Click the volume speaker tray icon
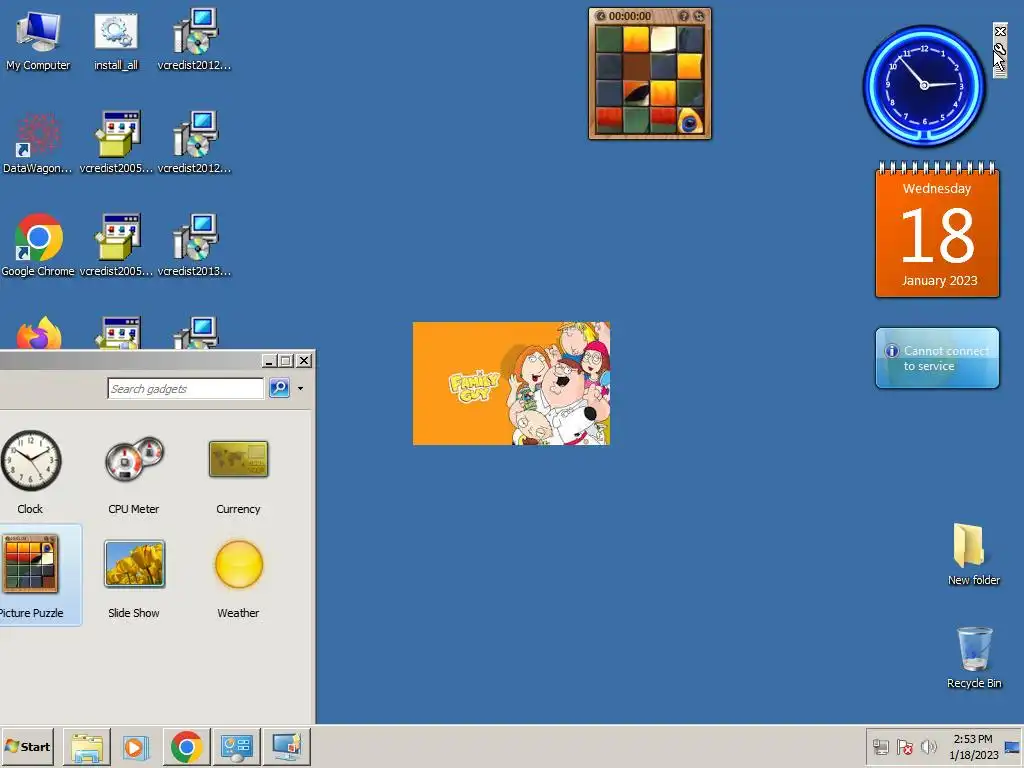Viewport: 1024px width, 768px height. coord(928,747)
